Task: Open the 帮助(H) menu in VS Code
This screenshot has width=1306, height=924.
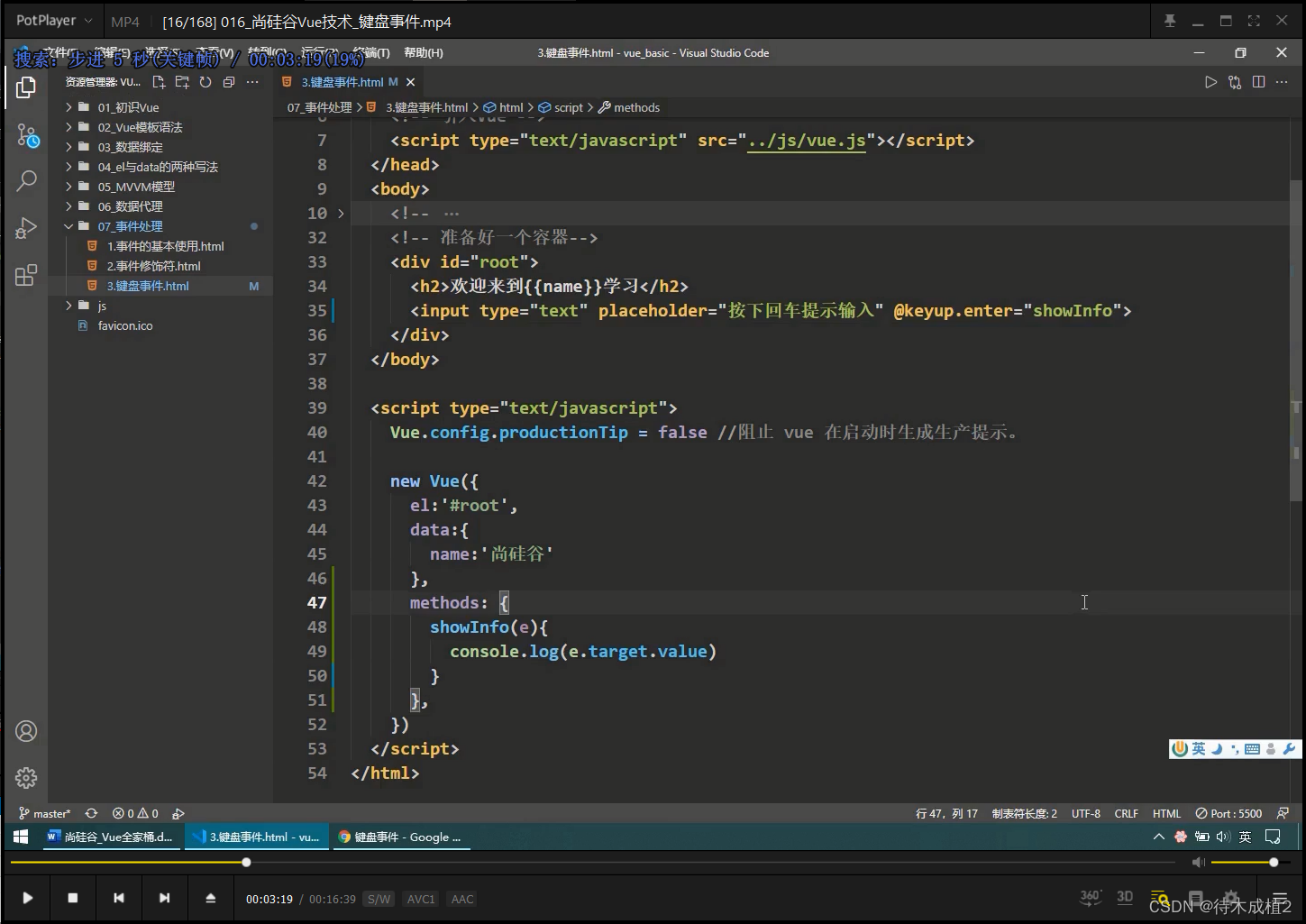Action: coord(424,53)
